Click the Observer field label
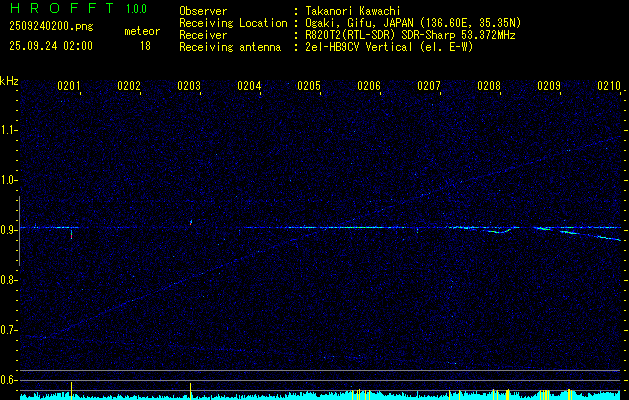 tap(203, 11)
